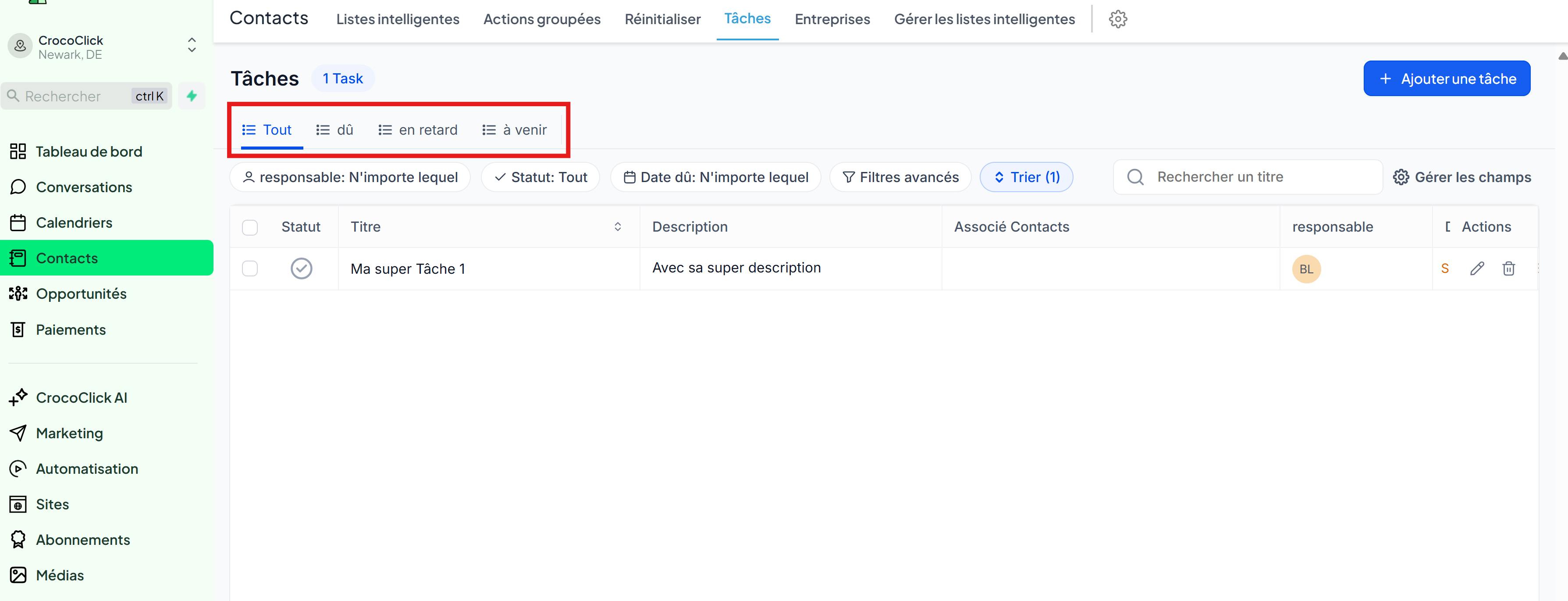Go to Automatisation in the sidebar
Screen dimensions: 1568x601
(x=86, y=469)
